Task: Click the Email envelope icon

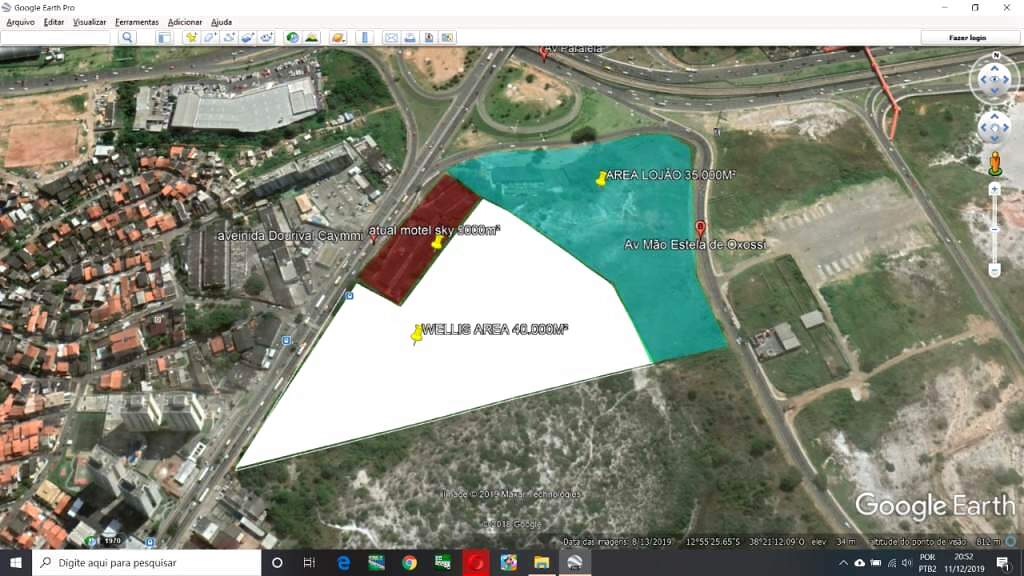Action: [391, 37]
